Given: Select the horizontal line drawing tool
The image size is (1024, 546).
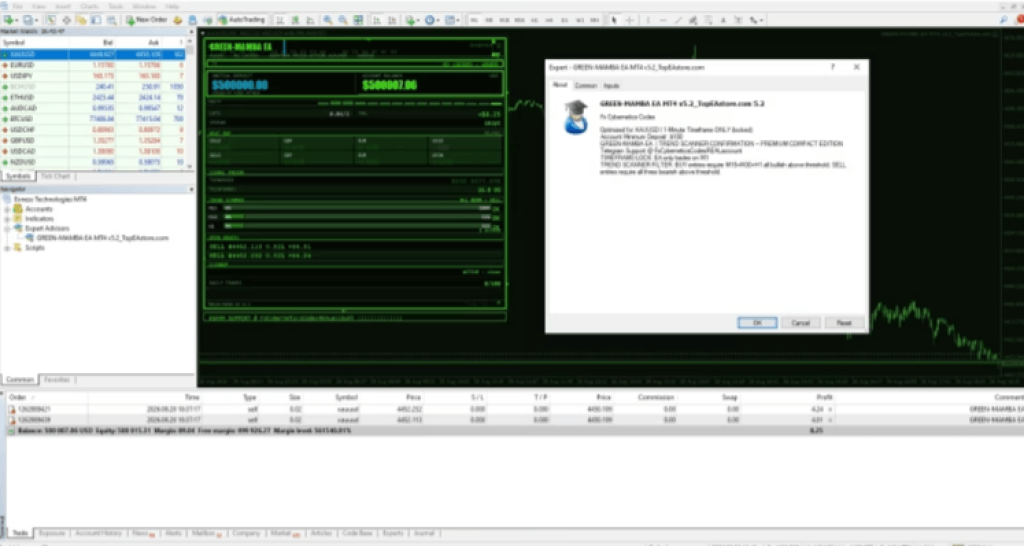Looking at the screenshot, I should [663, 20].
